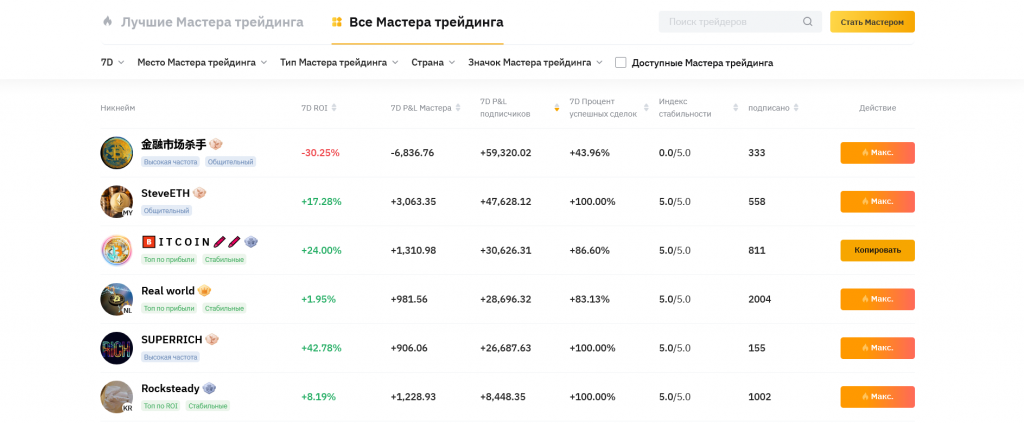
Task: Sort by 7D ROI arrows
Action: (334, 108)
